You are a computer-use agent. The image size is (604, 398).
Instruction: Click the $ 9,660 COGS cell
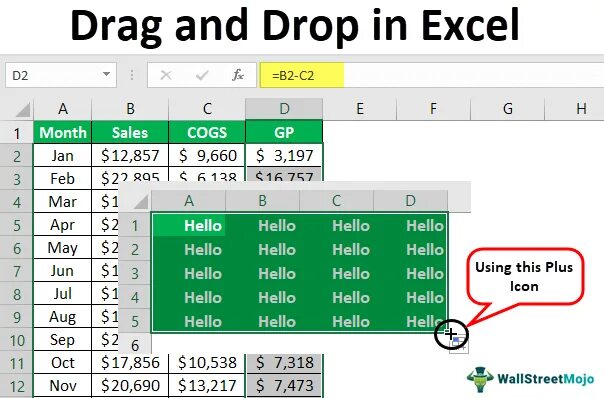207,156
